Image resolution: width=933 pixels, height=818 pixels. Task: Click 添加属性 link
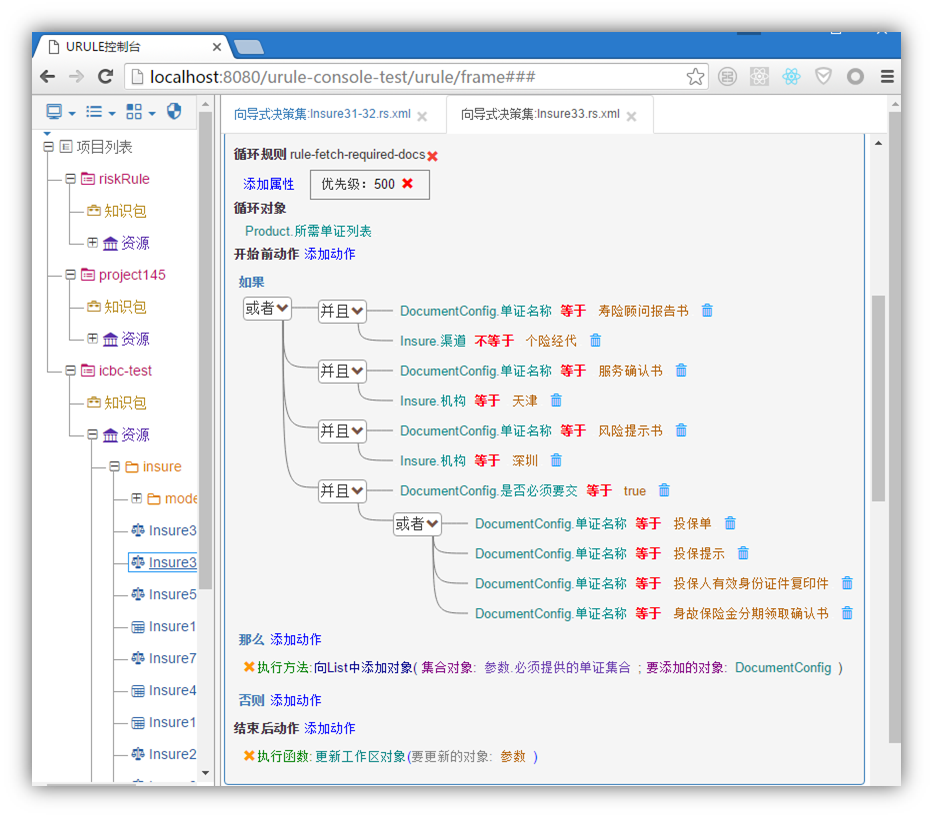(x=268, y=184)
